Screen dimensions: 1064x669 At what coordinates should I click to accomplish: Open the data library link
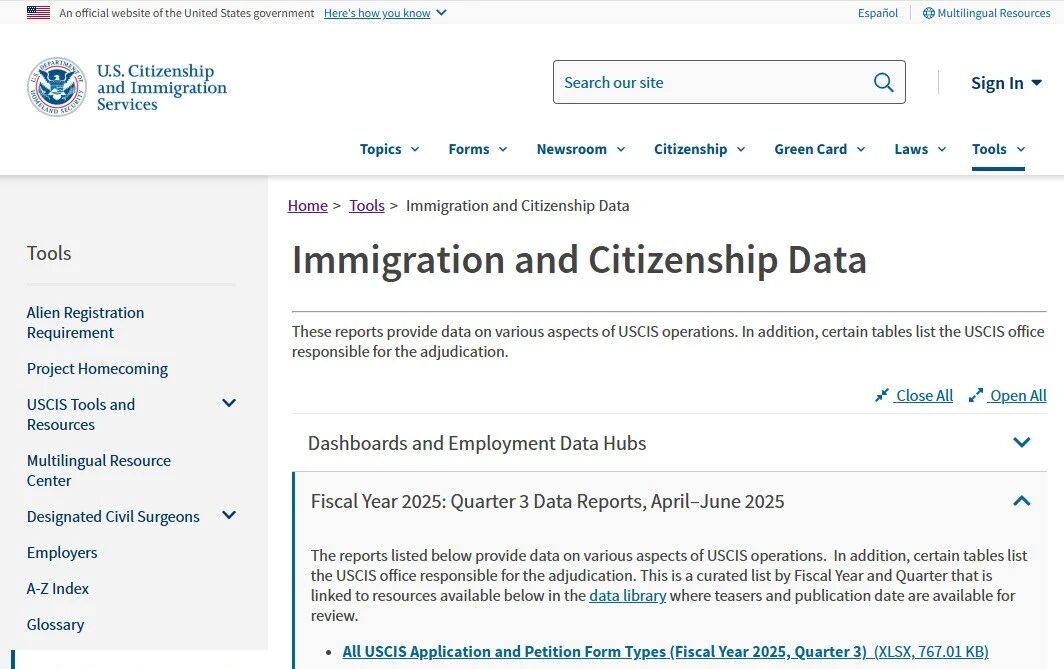tap(627, 596)
